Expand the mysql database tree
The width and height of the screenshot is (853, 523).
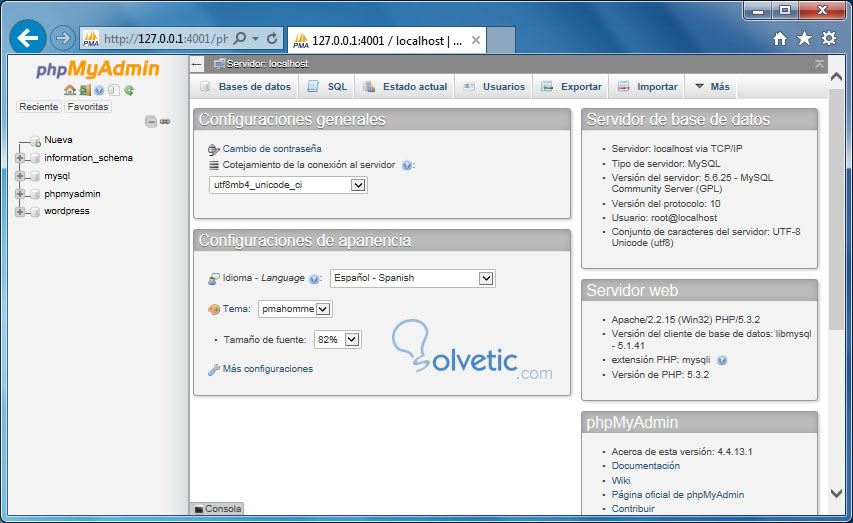point(20,176)
